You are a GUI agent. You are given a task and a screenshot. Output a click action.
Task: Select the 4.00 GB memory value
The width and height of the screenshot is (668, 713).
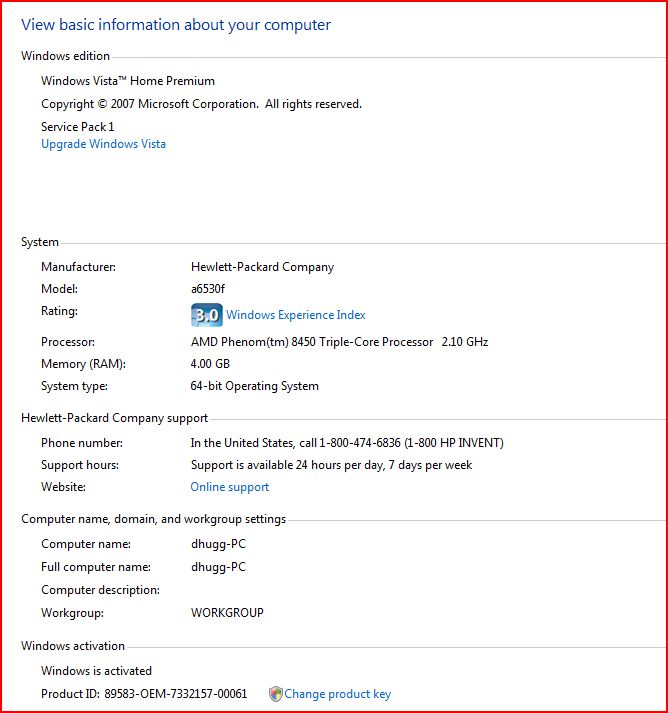click(210, 364)
